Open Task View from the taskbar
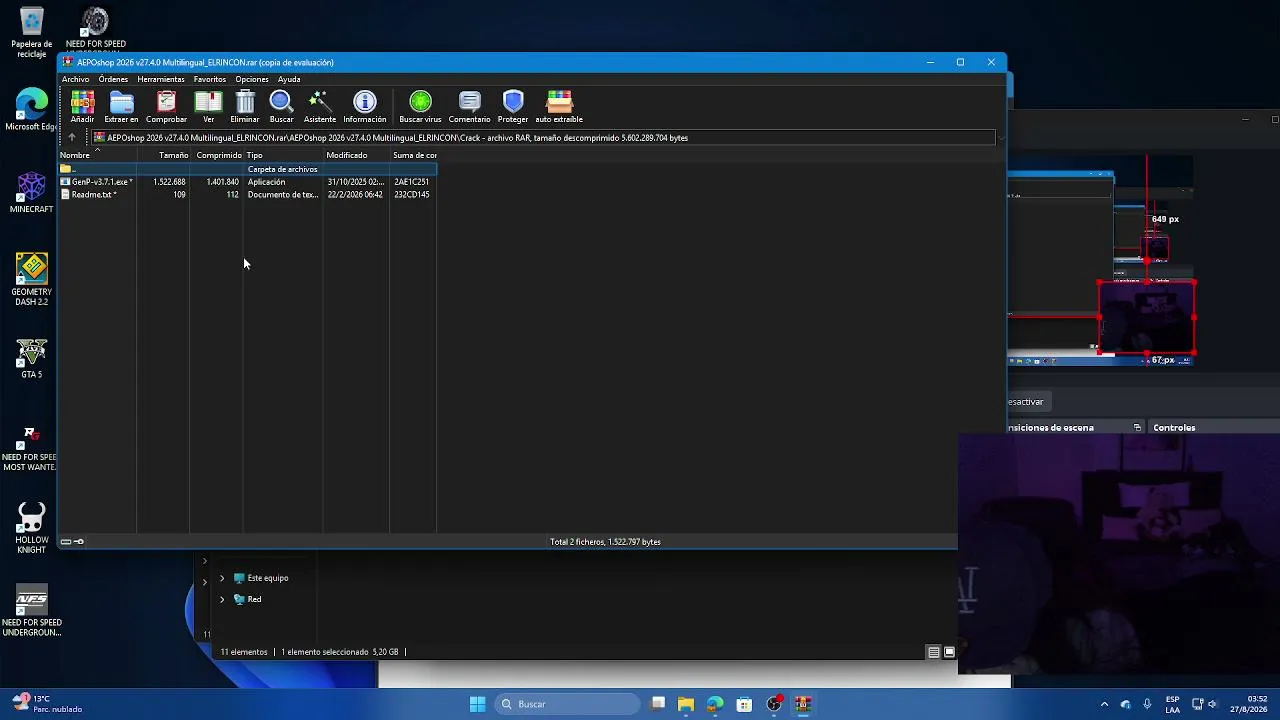 click(658, 704)
